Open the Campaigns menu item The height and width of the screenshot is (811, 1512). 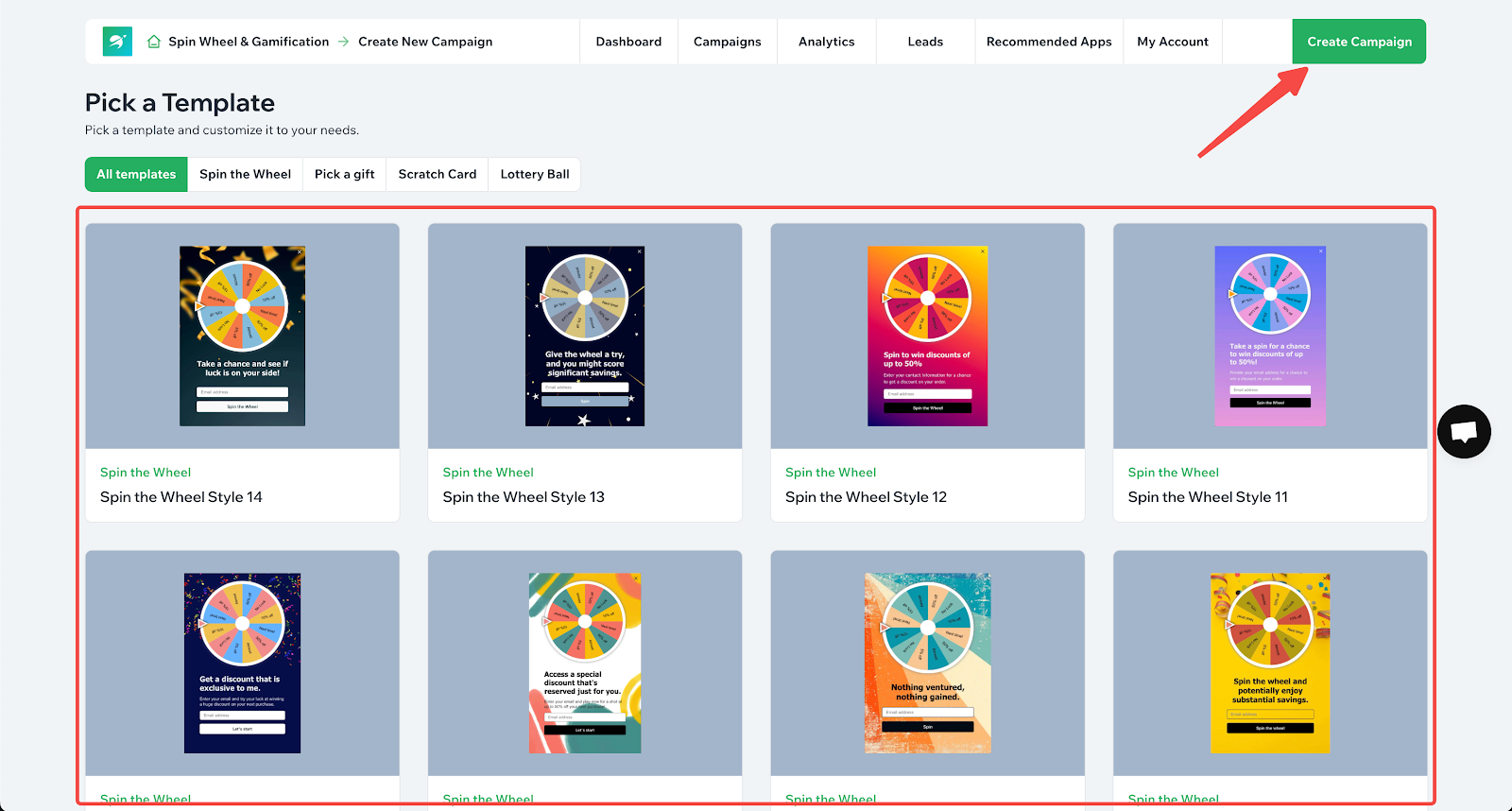[x=728, y=42]
